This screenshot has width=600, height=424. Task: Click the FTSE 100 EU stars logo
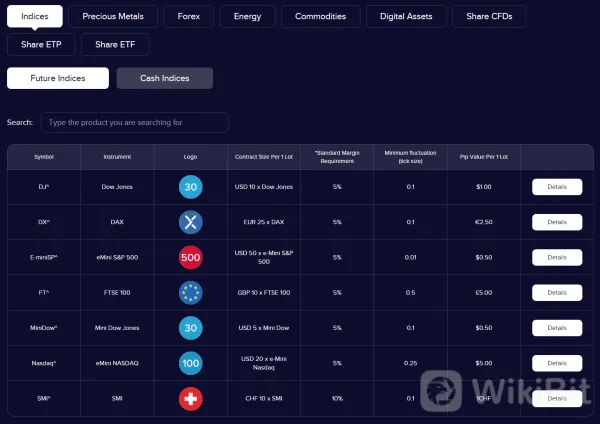coord(191,292)
